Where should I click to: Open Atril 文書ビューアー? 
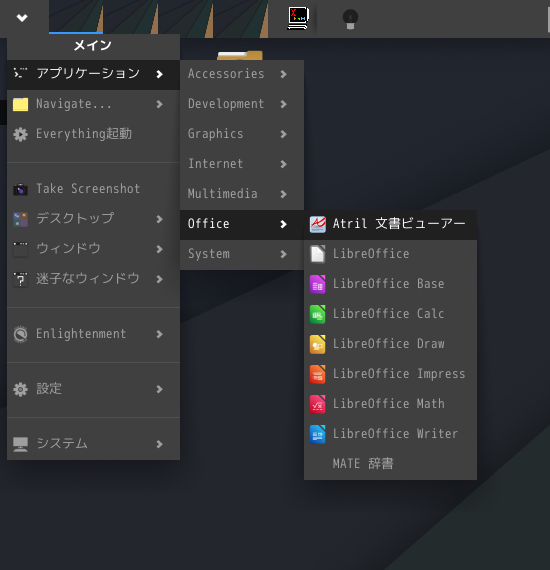(x=390, y=224)
